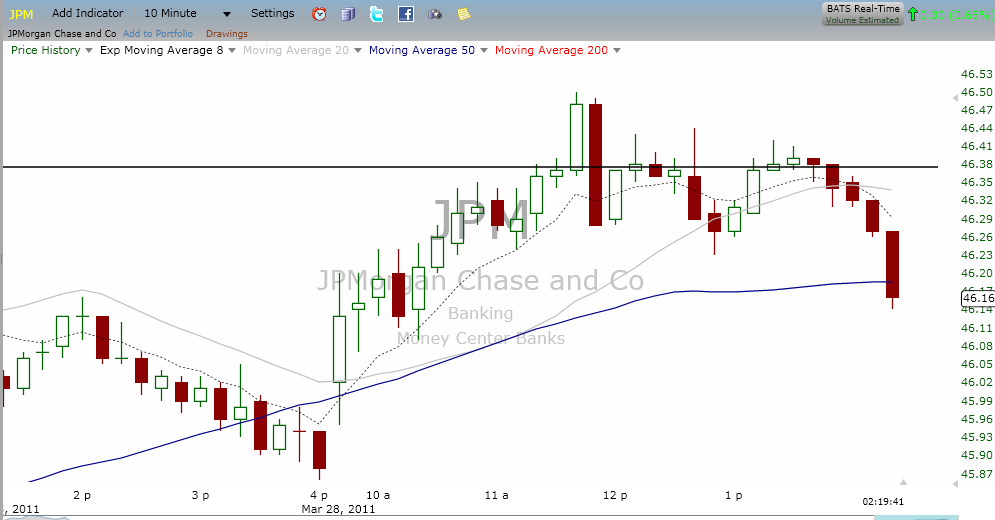Open the Settings menu
Viewport: 995px width, 520px height.
(x=273, y=14)
